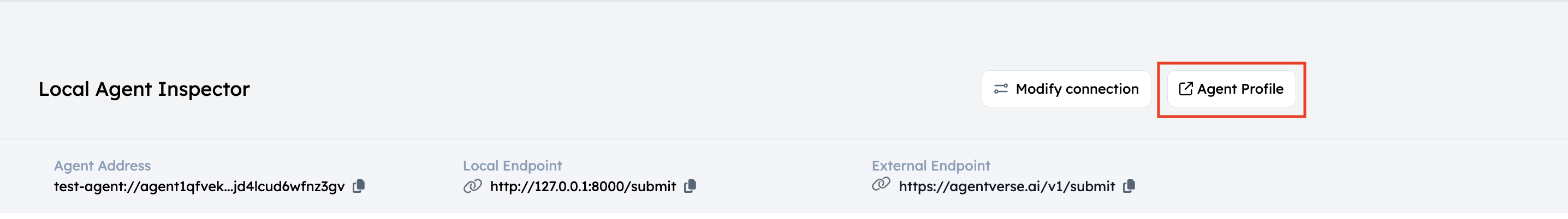Open the Modify connection dialog
Viewport: 1568px width, 219px height.
pyautogui.click(x=1066, y=89)
